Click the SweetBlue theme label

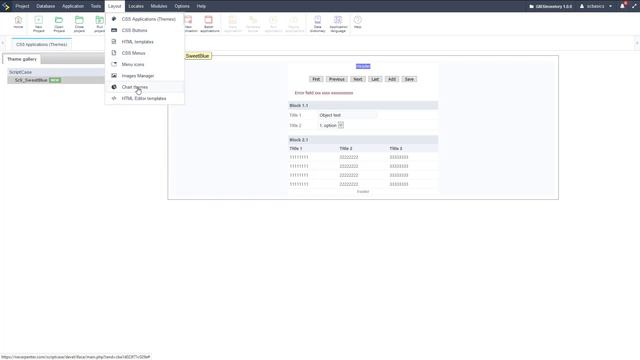pos(198,56)
